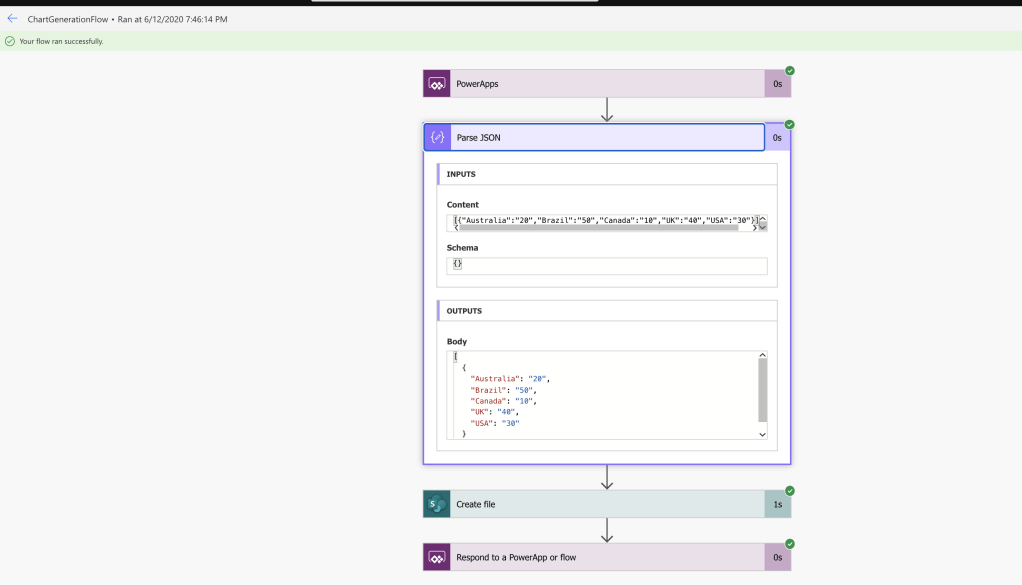
Task: Click the Respond to a PowerApp step icon
Action: point(437,557)
